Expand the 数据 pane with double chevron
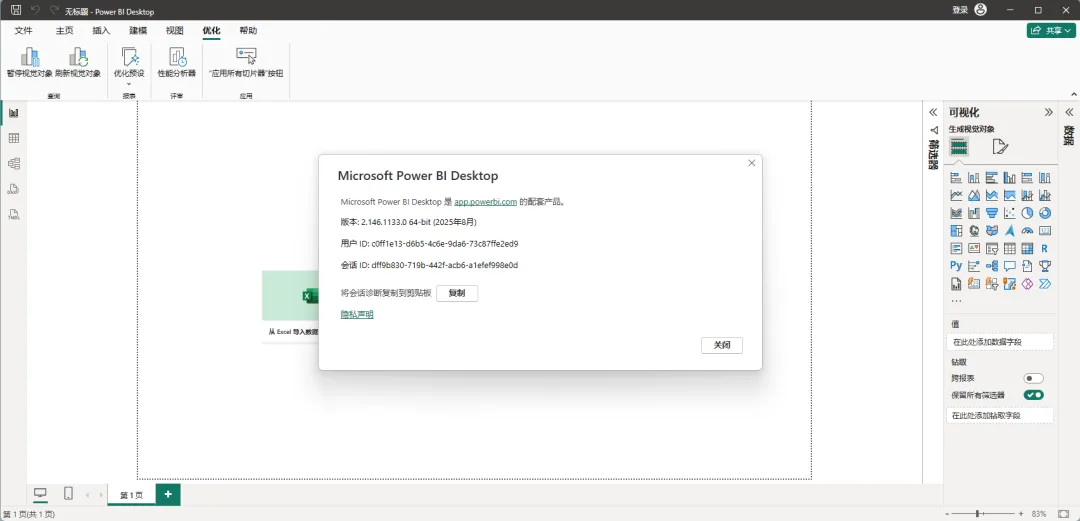Screen dimensions: 1080x521 [1069, 112]
